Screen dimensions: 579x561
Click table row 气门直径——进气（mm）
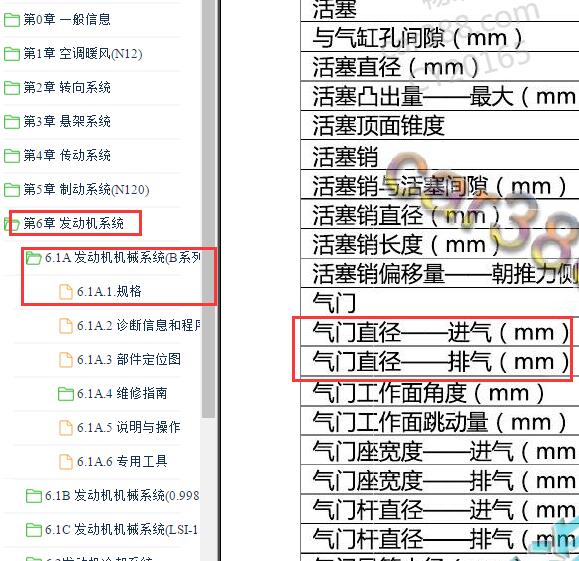tap(440, 332)
